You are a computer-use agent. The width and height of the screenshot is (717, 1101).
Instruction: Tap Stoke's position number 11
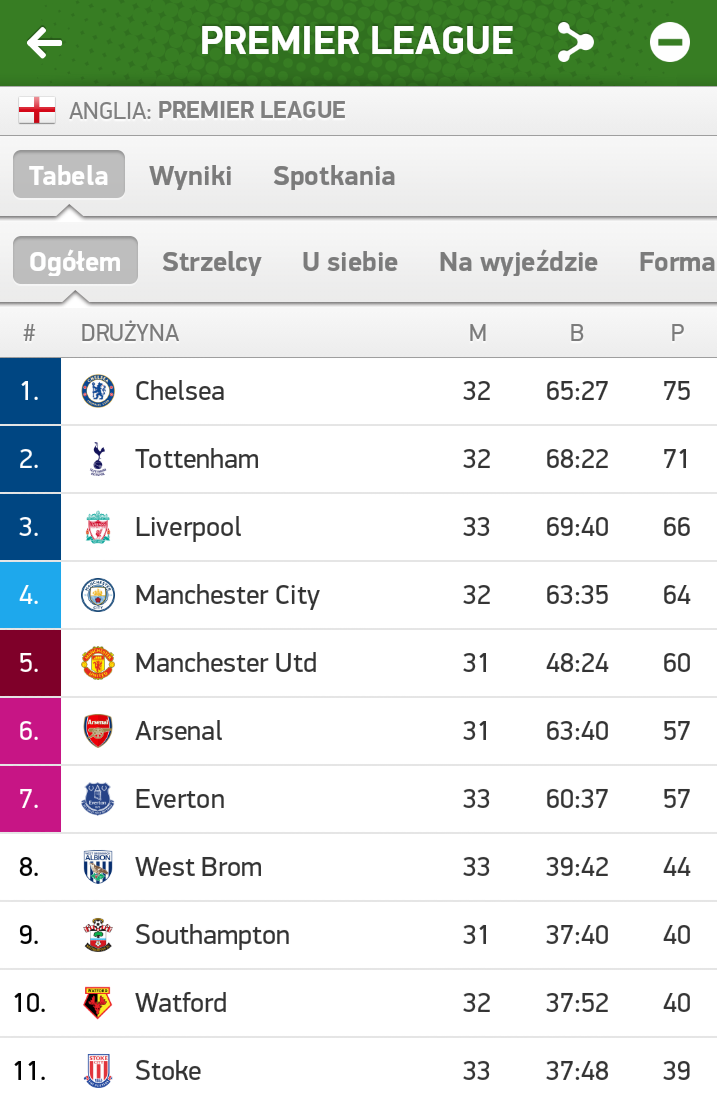click(x=30, y=1071)
